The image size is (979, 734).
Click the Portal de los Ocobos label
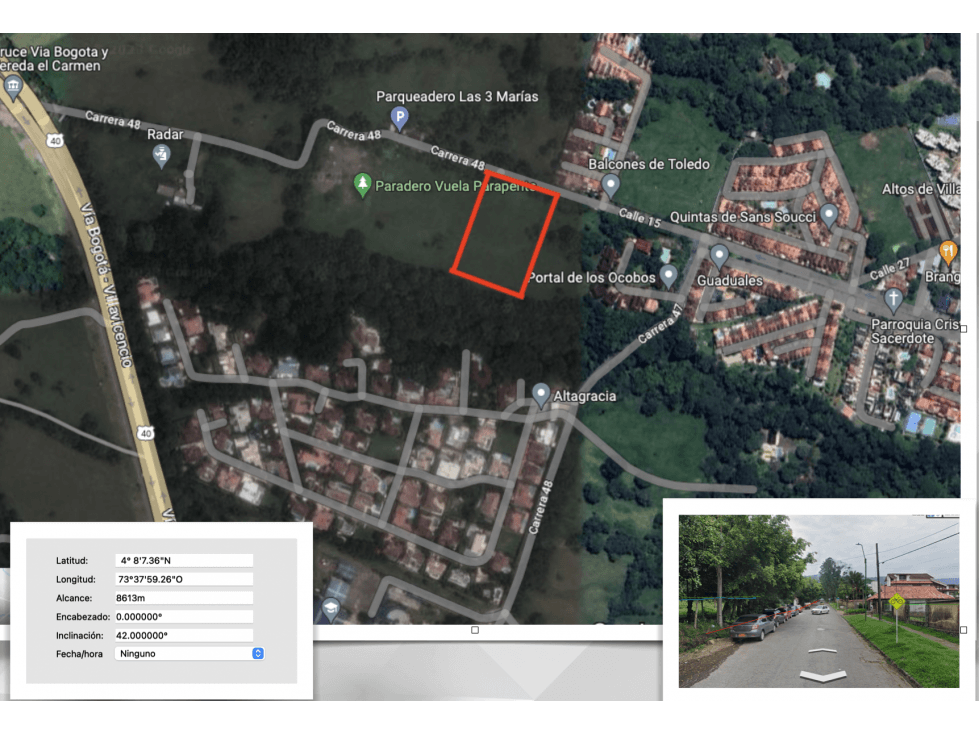592,278
